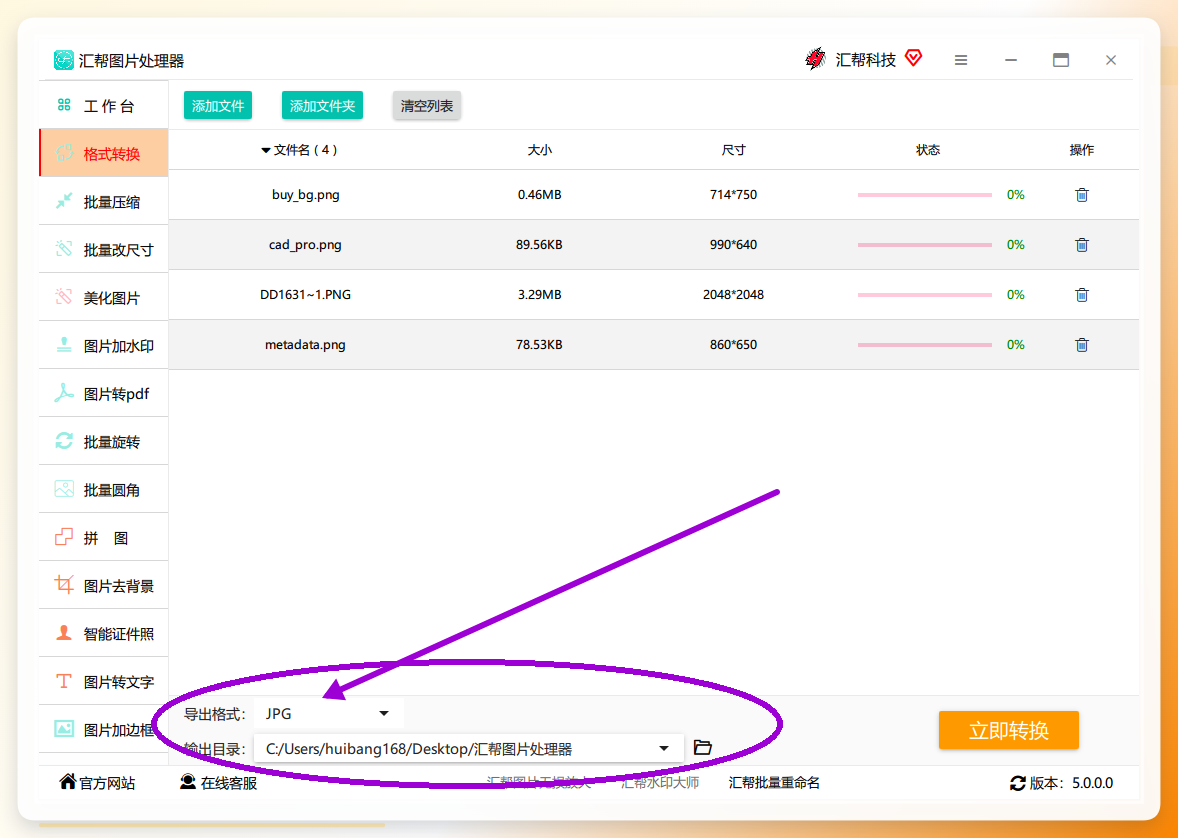Image resolution: width=1178 pixels, height=838 pixels.
Task: Sort by 文件名 column header
Action: click(x=299, y=150)
